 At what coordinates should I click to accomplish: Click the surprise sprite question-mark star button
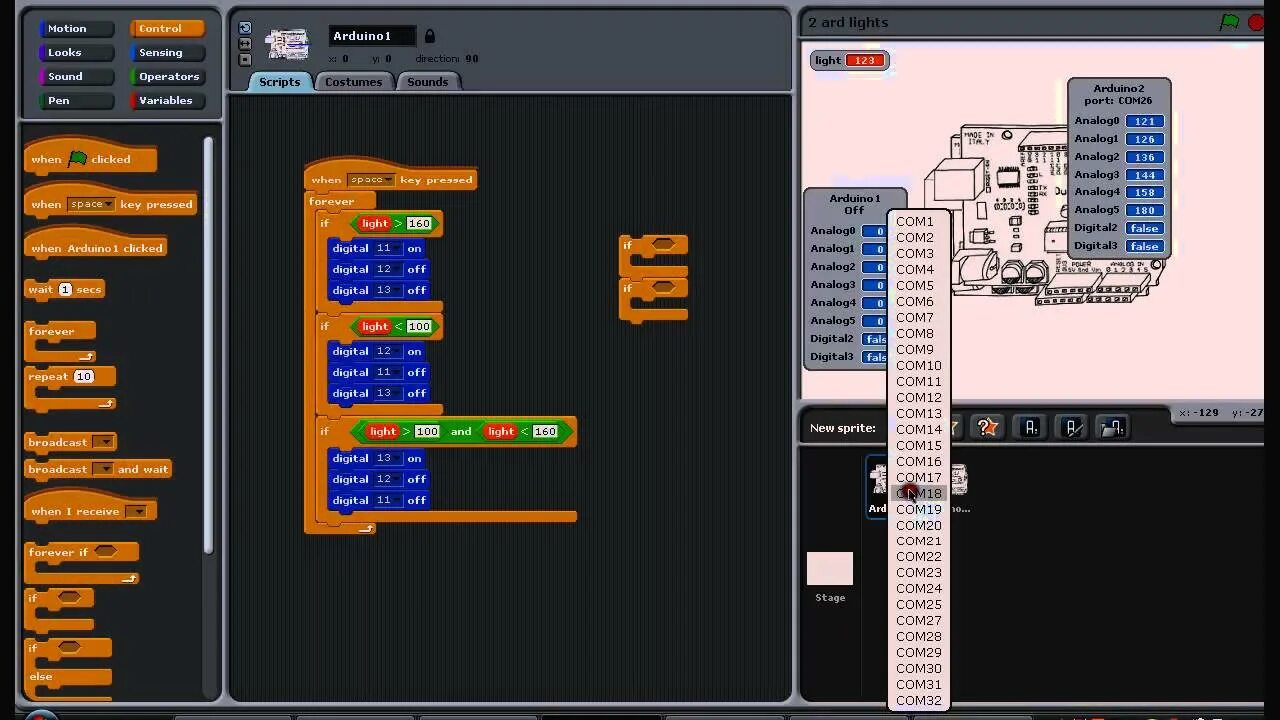tap(987, 428)
